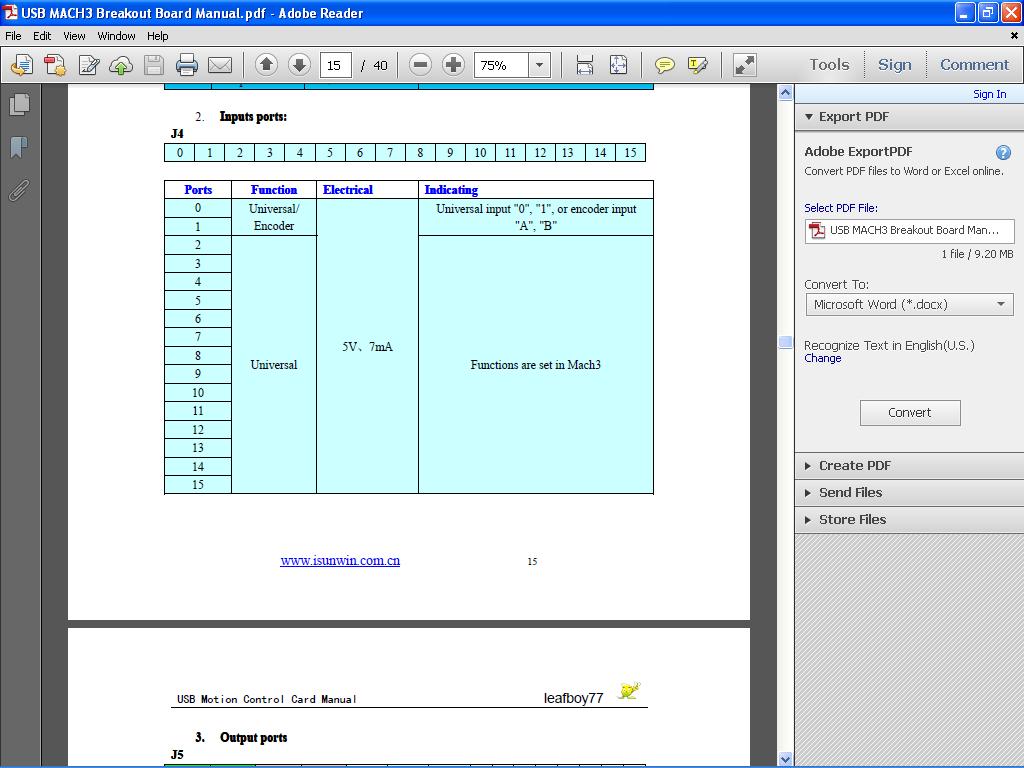Click the zoom out minus button
The height and width of the screenshot is (768, 1024).
coord(421,65)
